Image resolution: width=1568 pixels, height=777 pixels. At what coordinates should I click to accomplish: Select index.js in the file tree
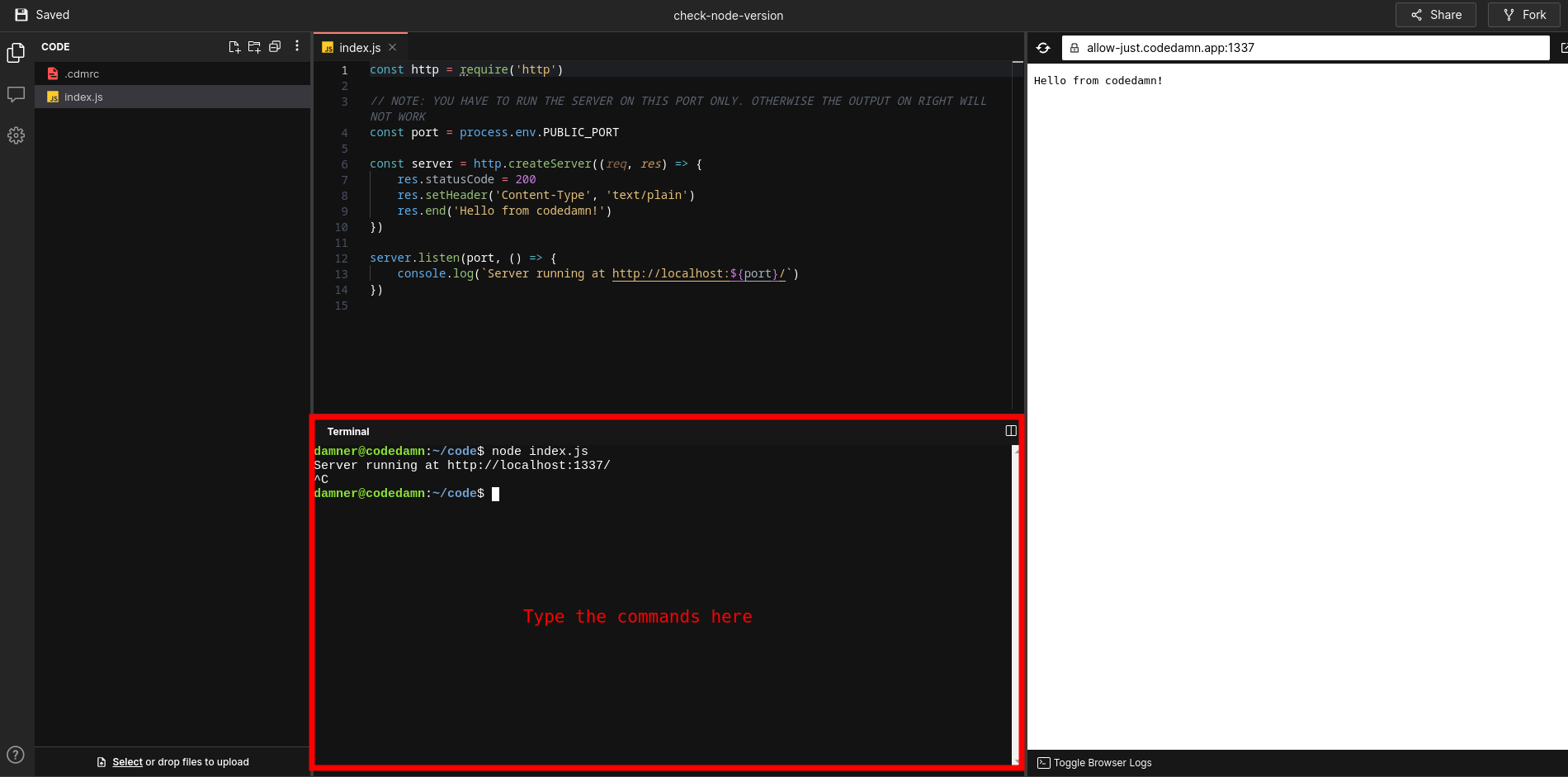coord(84,97)
